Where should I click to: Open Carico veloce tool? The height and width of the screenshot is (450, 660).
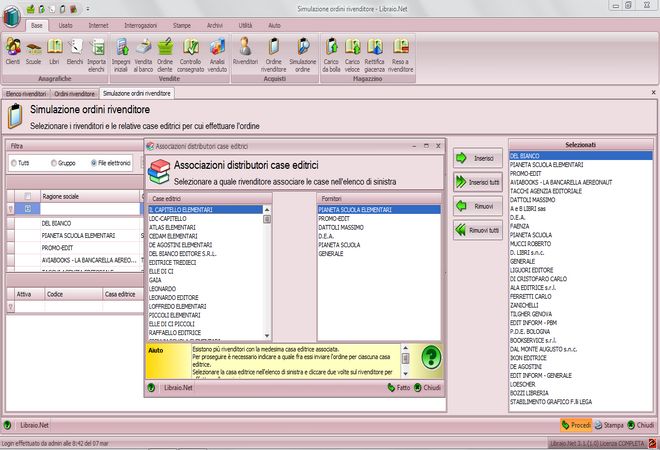click(352, 55)
